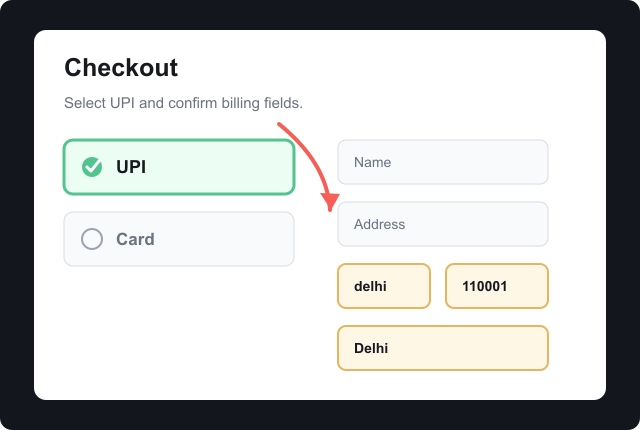Select the empty Card radio circle
This screenshot has height=430, width=640.
click(92, 239)
